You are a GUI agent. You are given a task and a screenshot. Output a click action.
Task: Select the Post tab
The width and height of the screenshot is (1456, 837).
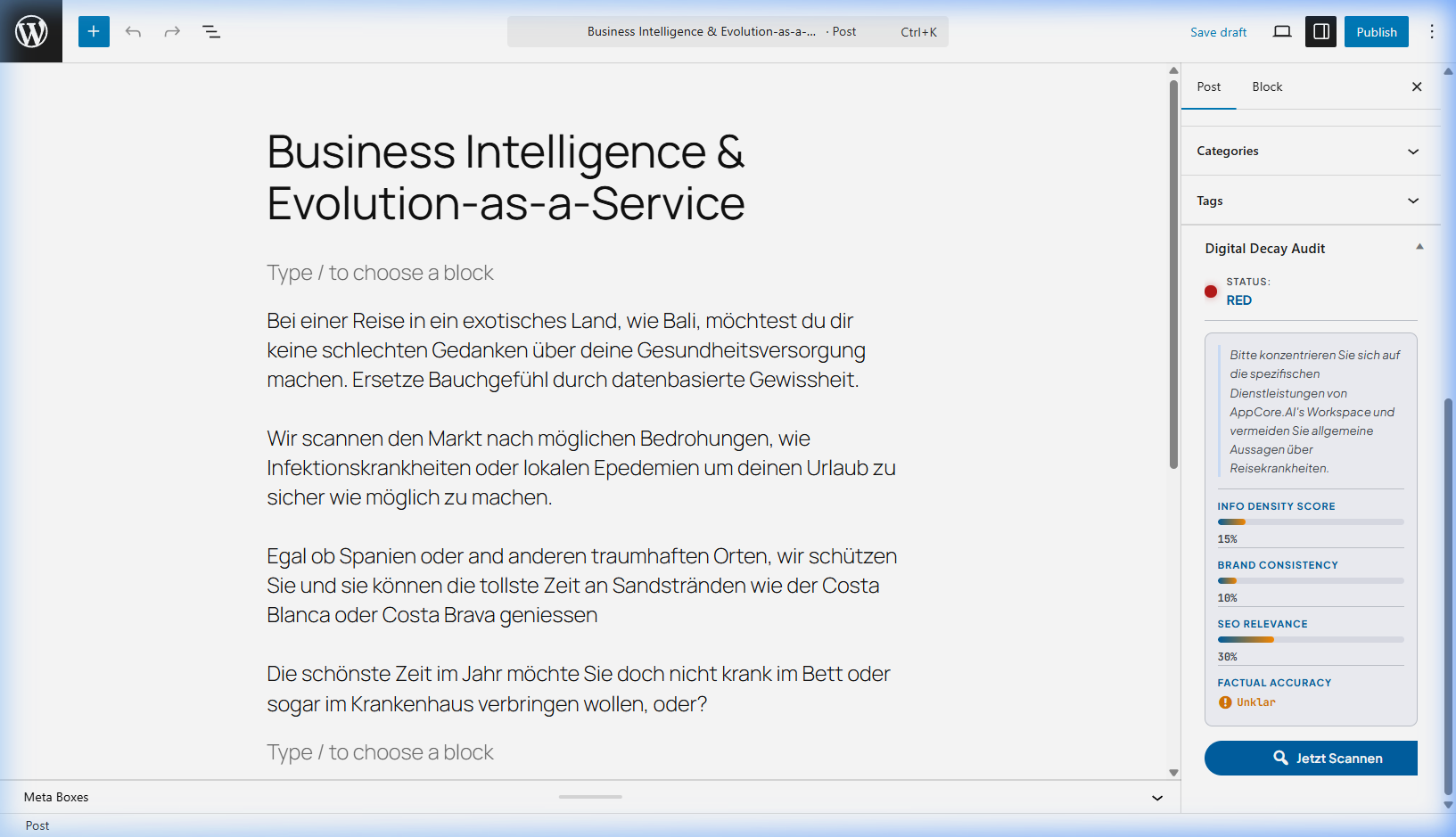(x=1208, y=86)
